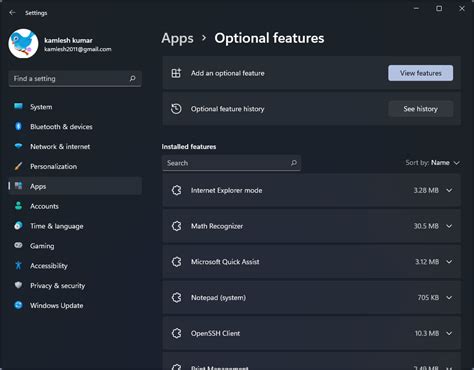Click the Bluetooth icon in sidebar
Screen dimensions: 474x370
coord(18,126)
